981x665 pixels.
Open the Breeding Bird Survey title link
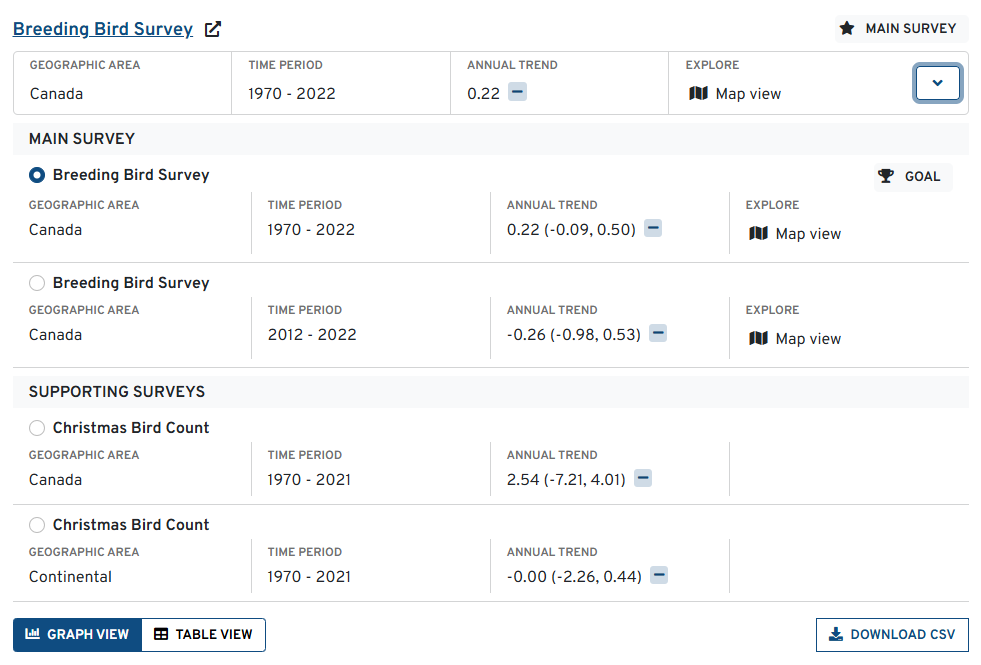(x=103, y=29)
